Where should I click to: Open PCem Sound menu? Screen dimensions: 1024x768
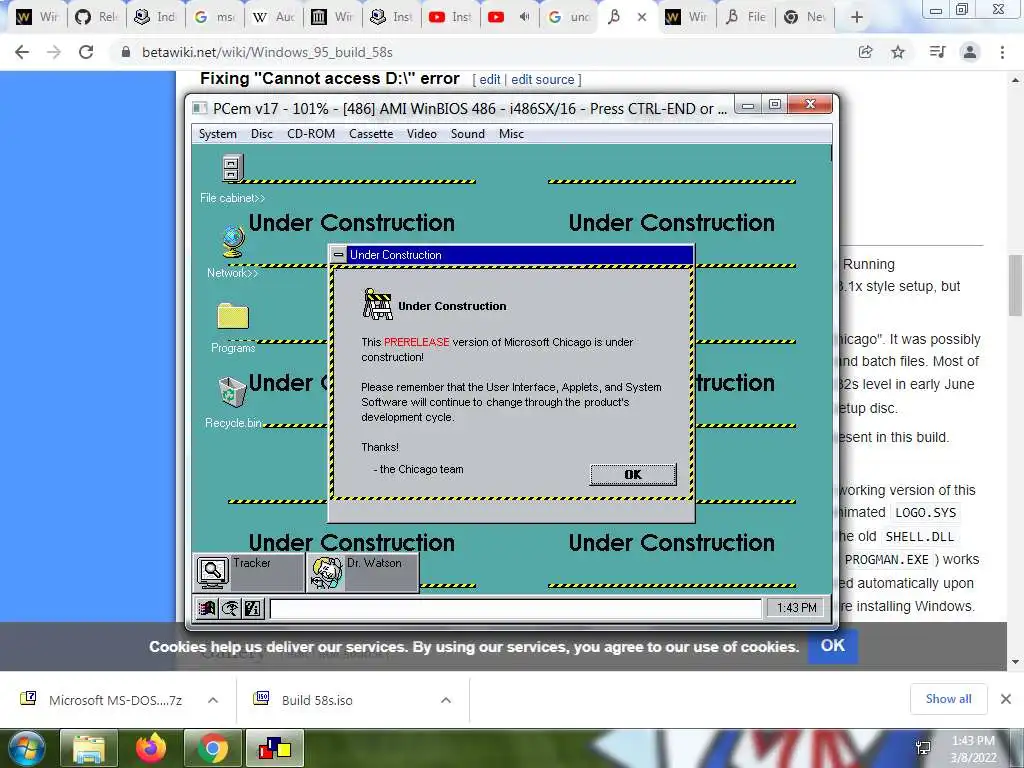tap(468, 134)
